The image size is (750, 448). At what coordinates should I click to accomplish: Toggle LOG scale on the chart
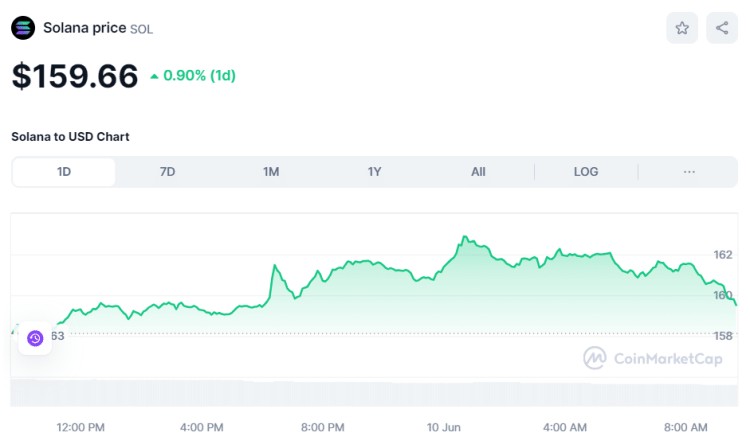[x=586, y=172]
